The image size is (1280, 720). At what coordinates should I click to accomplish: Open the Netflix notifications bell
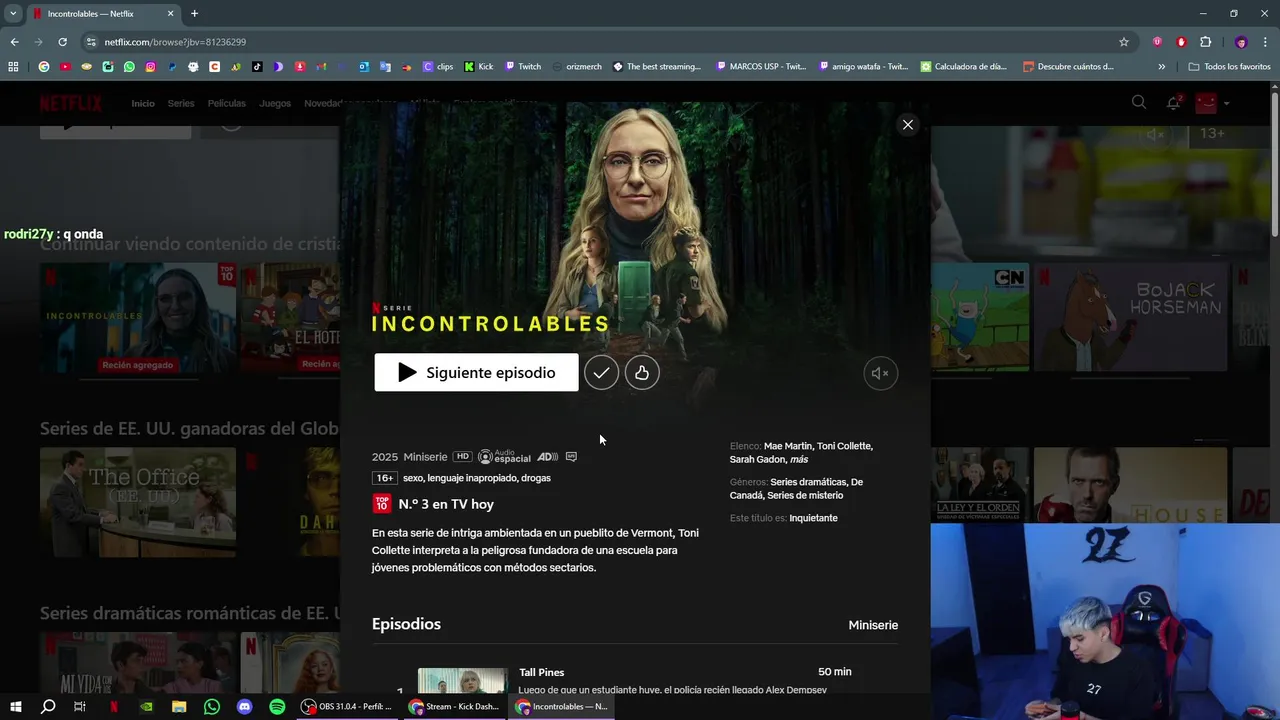click(1173, 102)
